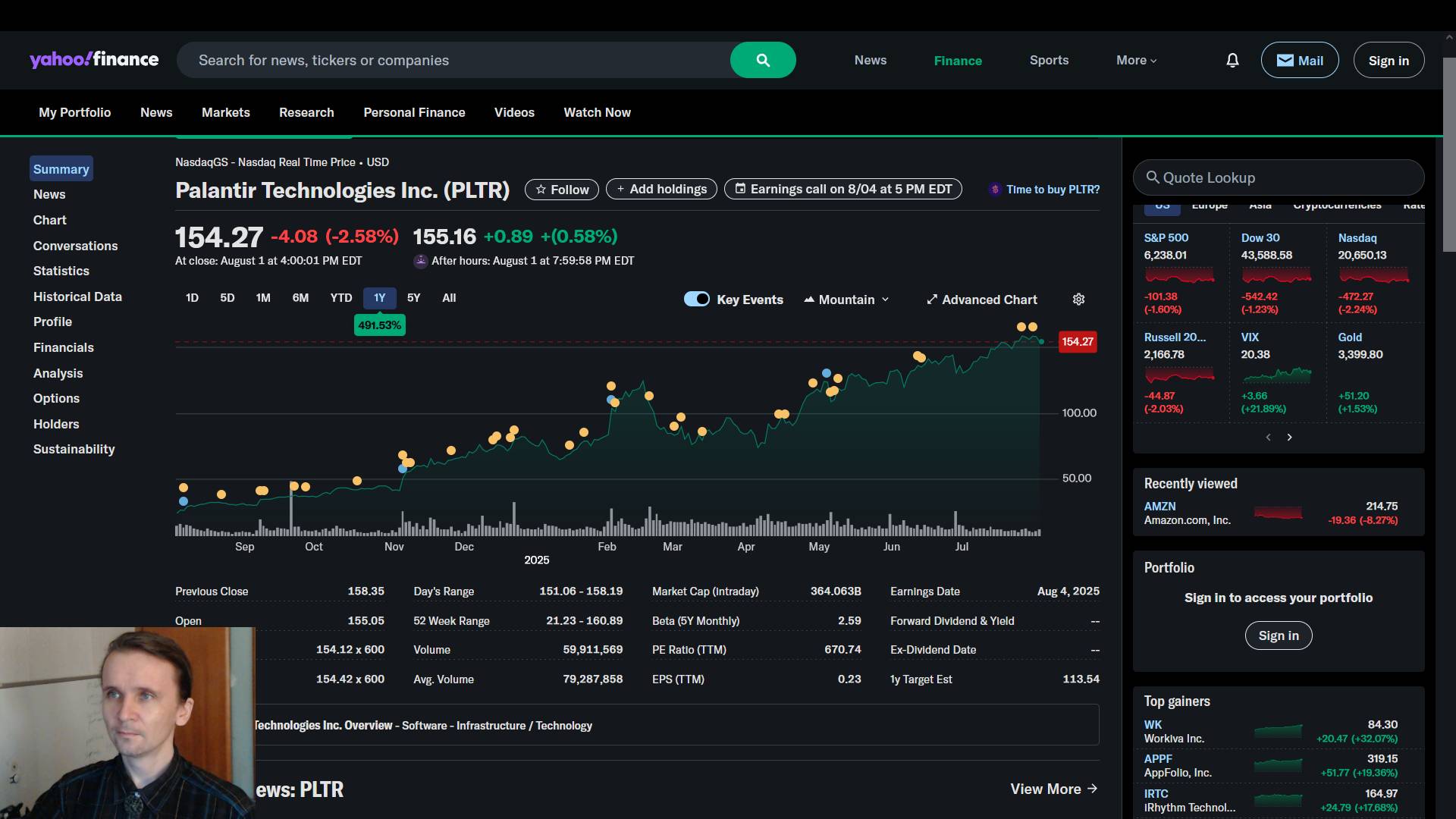Toggle Key Events switch off

[x=696, y=299]
